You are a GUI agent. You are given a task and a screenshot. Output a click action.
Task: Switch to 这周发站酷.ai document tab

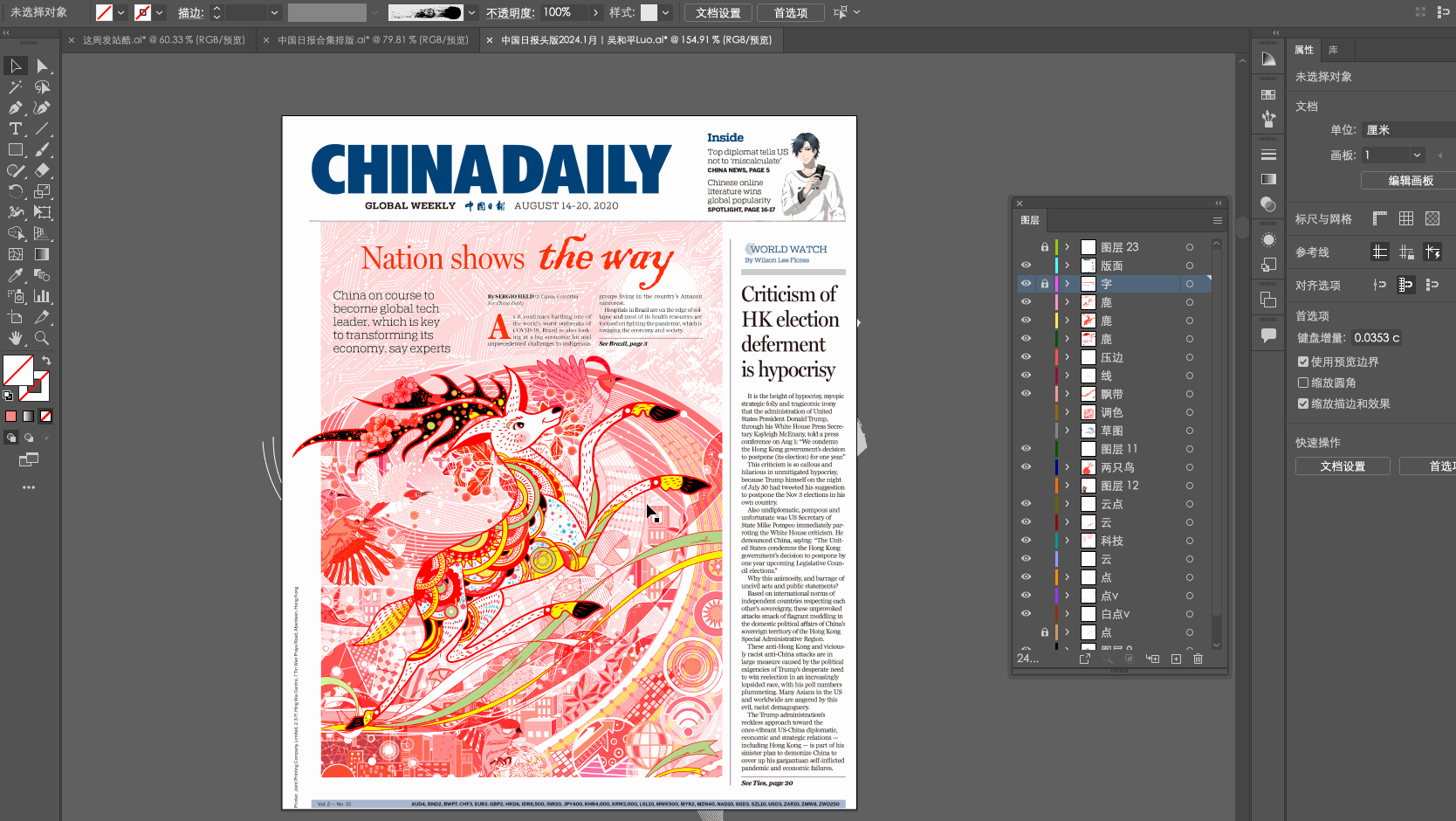coord(163,40)
